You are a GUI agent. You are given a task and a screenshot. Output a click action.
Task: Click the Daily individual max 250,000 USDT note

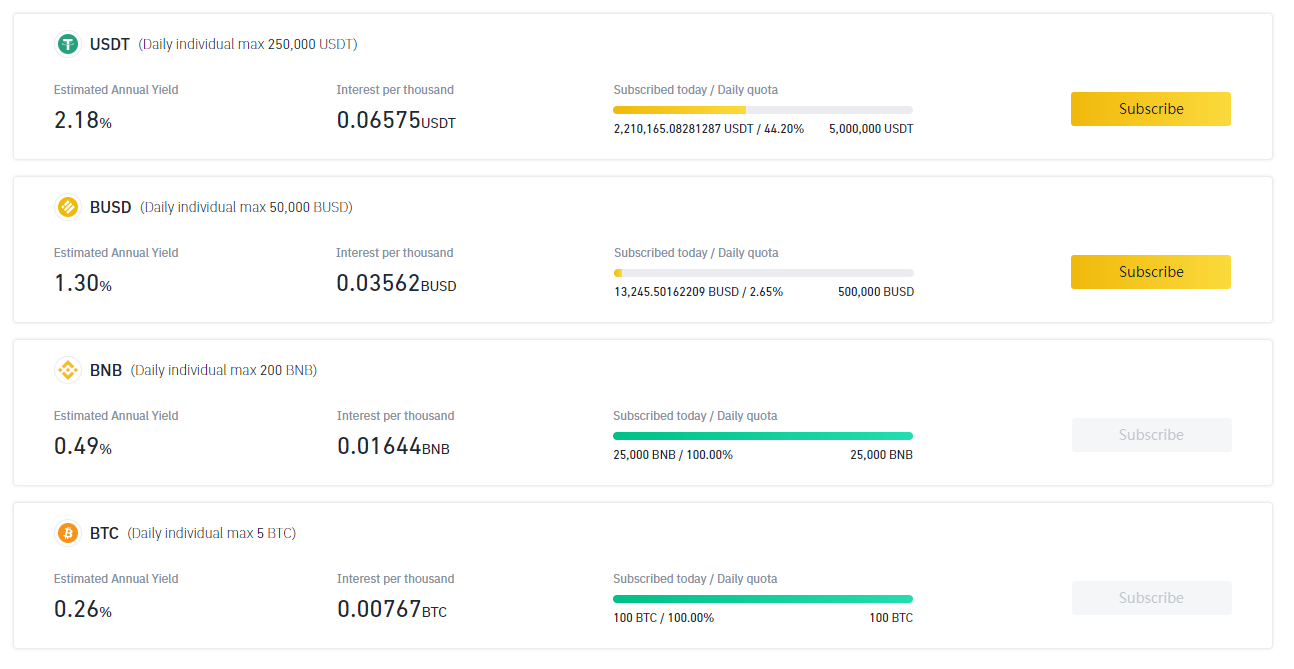[x=248, y=44]
